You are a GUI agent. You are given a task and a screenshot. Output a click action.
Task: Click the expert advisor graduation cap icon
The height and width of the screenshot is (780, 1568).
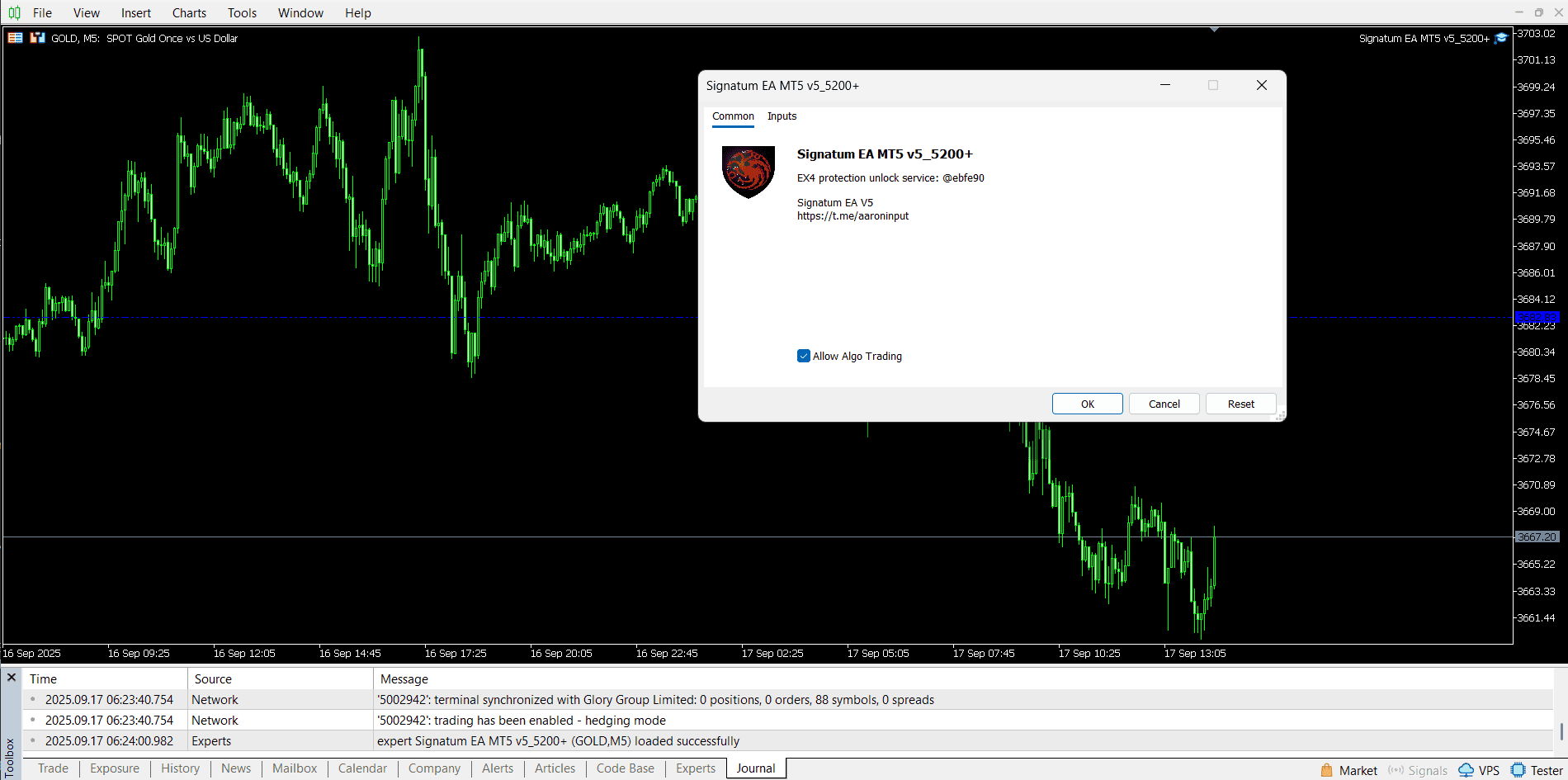pos(1501,38)
